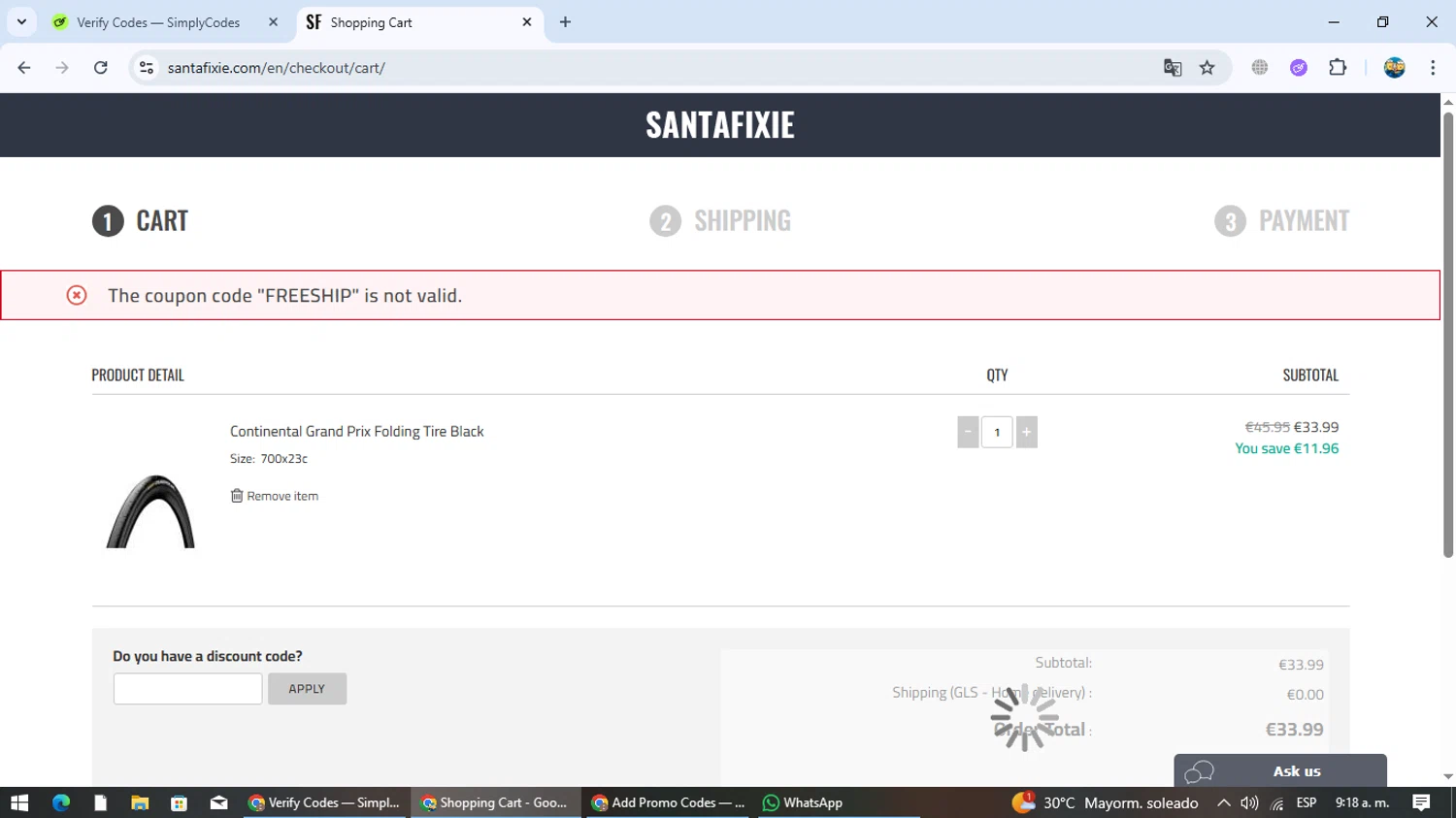The image size is (1456, 818).
Task: Select the Shopping Cart browser tab
Action: [419, 22]
